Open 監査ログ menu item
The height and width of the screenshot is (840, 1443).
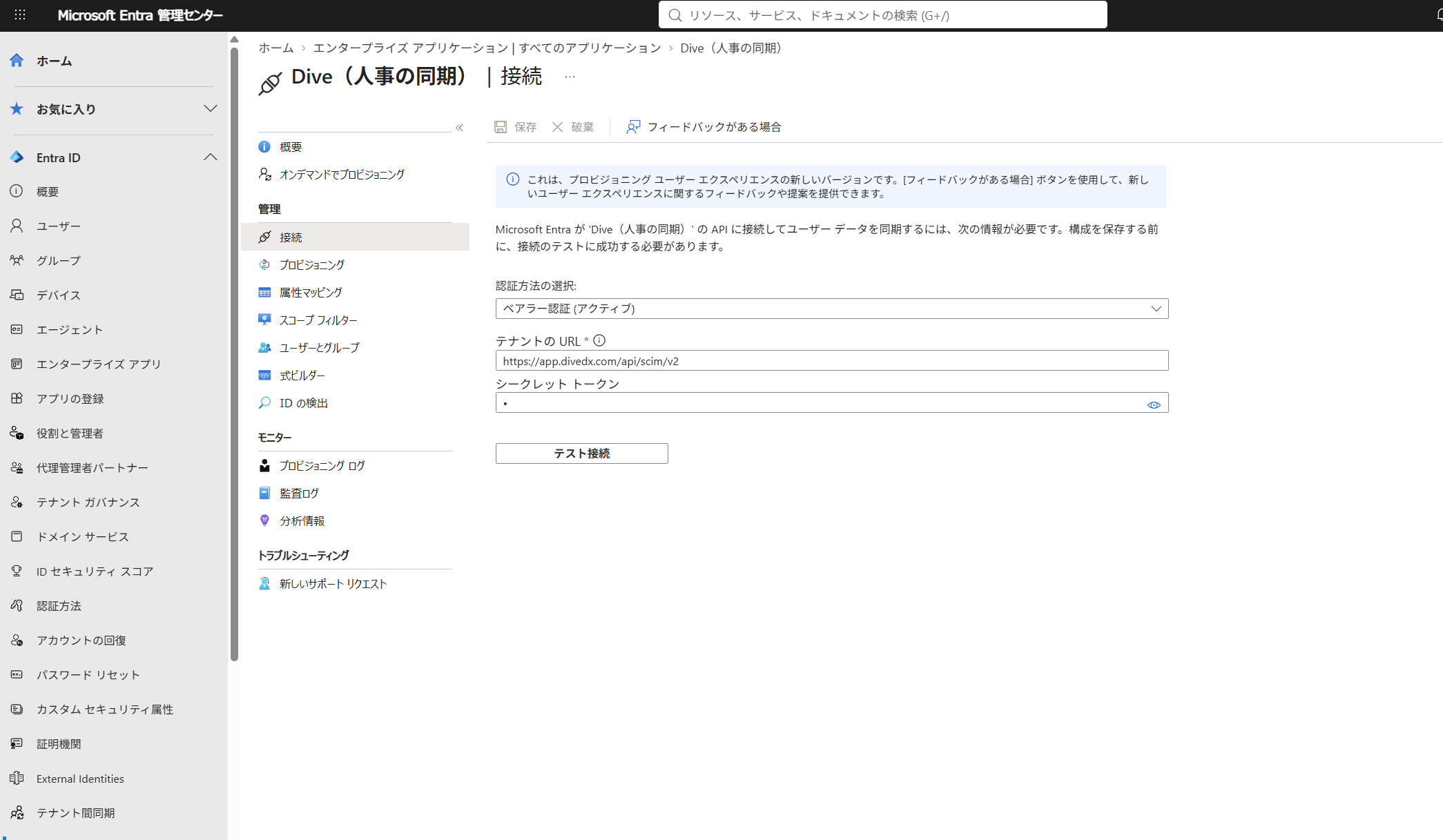[x=299, y=494]
